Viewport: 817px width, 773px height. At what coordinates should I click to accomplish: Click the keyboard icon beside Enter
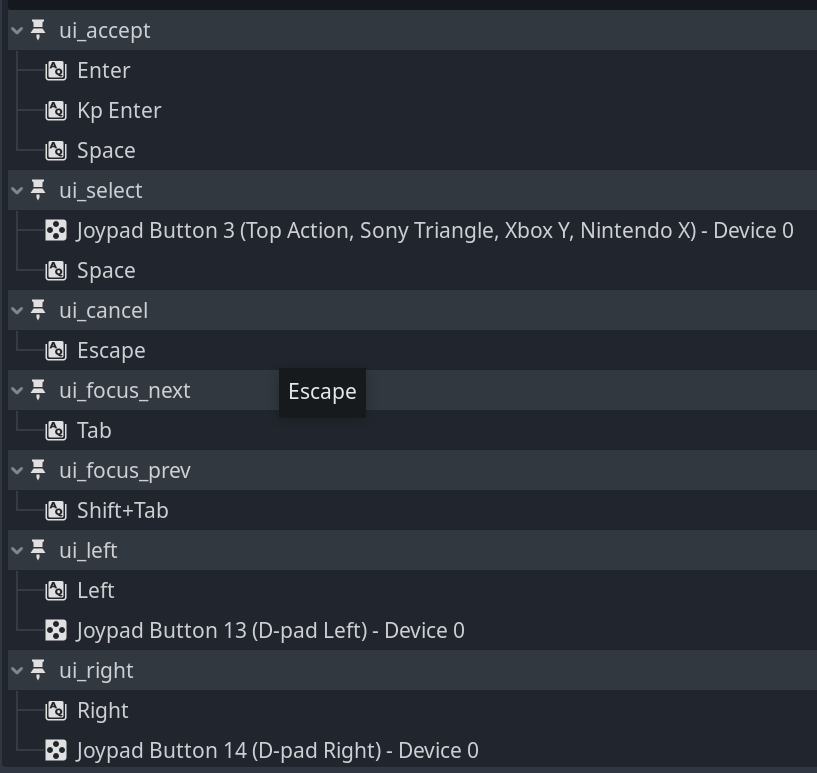(55, 70)
